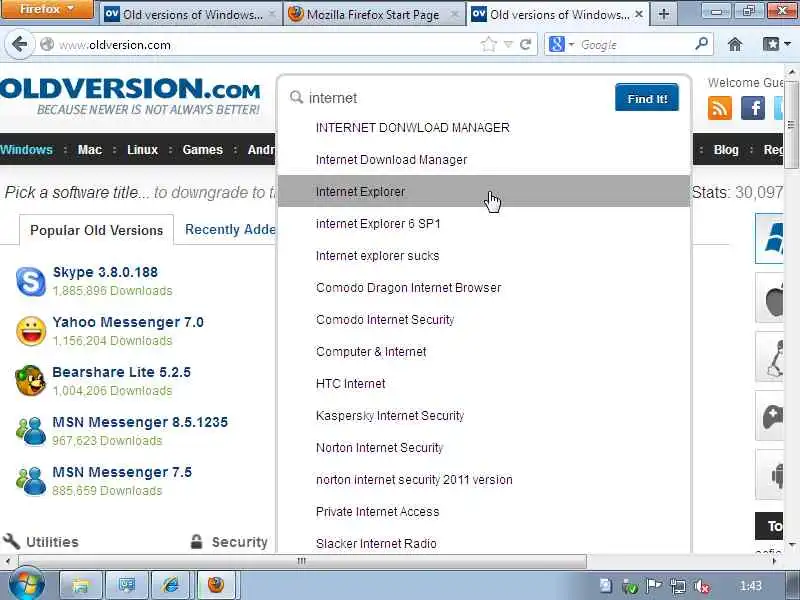Click the Firefox taskbar icon

tap(216, 585)
